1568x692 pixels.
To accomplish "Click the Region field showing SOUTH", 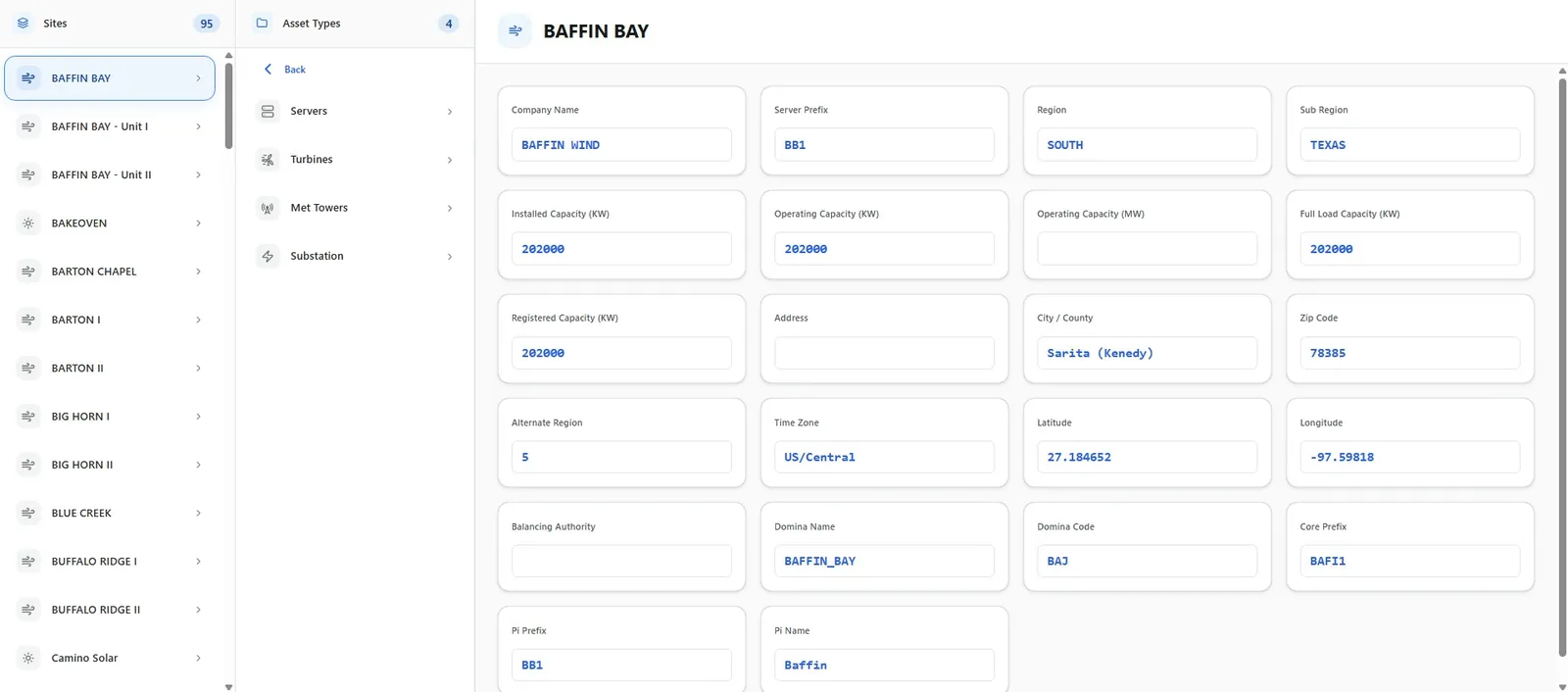I will 1147,144.
